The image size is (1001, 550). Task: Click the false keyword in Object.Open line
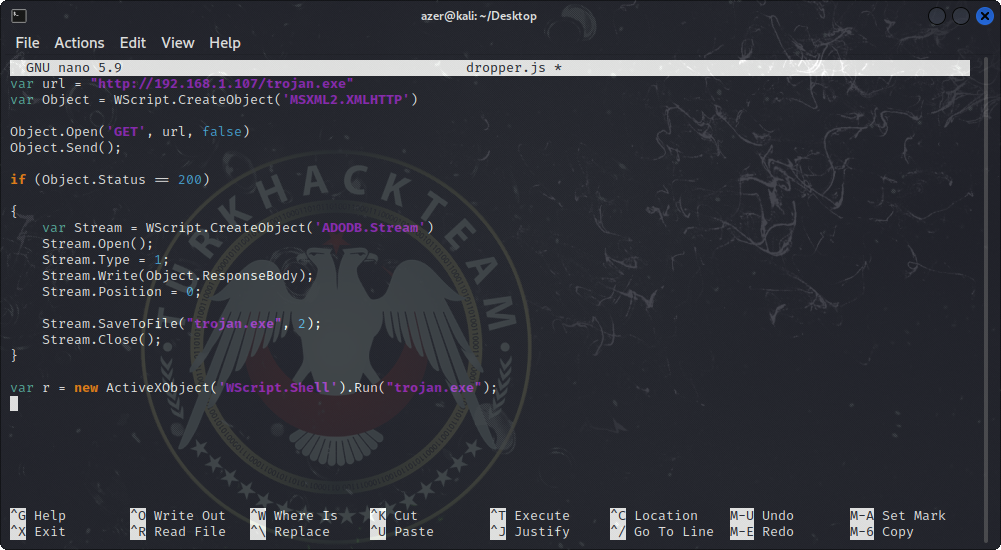click(222, 131)
